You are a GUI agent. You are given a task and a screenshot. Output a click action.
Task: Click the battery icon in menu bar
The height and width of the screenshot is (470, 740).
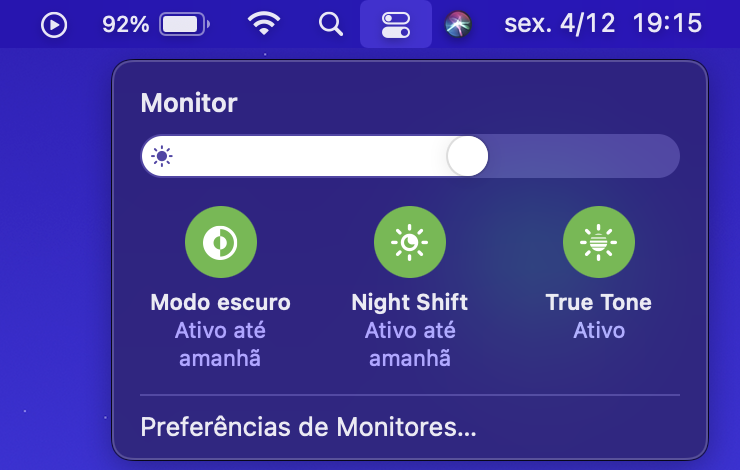point(185,25)
